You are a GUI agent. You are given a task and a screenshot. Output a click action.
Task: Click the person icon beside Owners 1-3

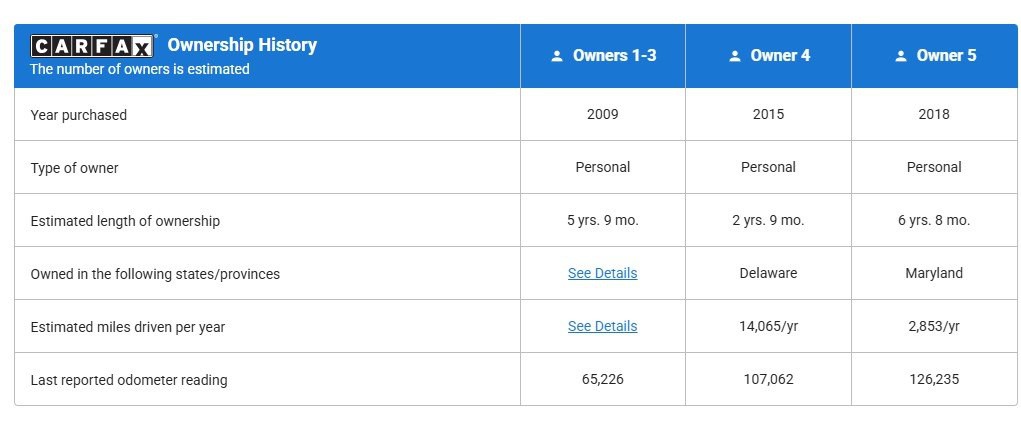[x=557, y=57]
